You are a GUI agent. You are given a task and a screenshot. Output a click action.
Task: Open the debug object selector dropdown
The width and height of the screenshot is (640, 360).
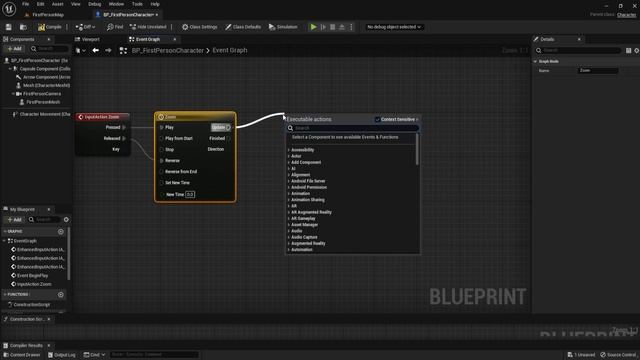[393, 27]
